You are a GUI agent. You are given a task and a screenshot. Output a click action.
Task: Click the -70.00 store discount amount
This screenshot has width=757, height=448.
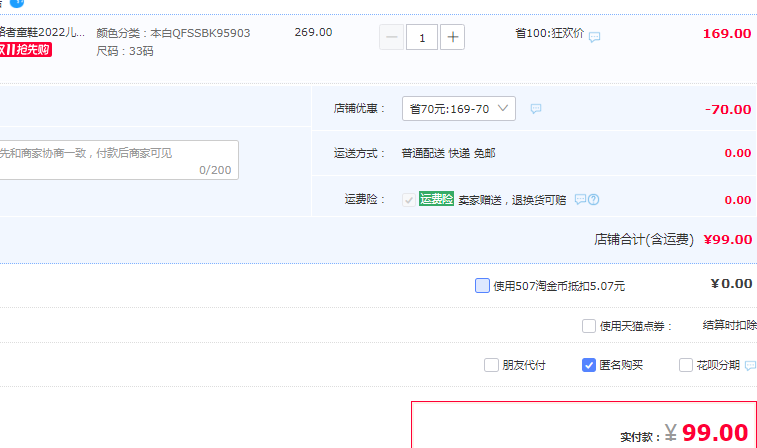728,110
